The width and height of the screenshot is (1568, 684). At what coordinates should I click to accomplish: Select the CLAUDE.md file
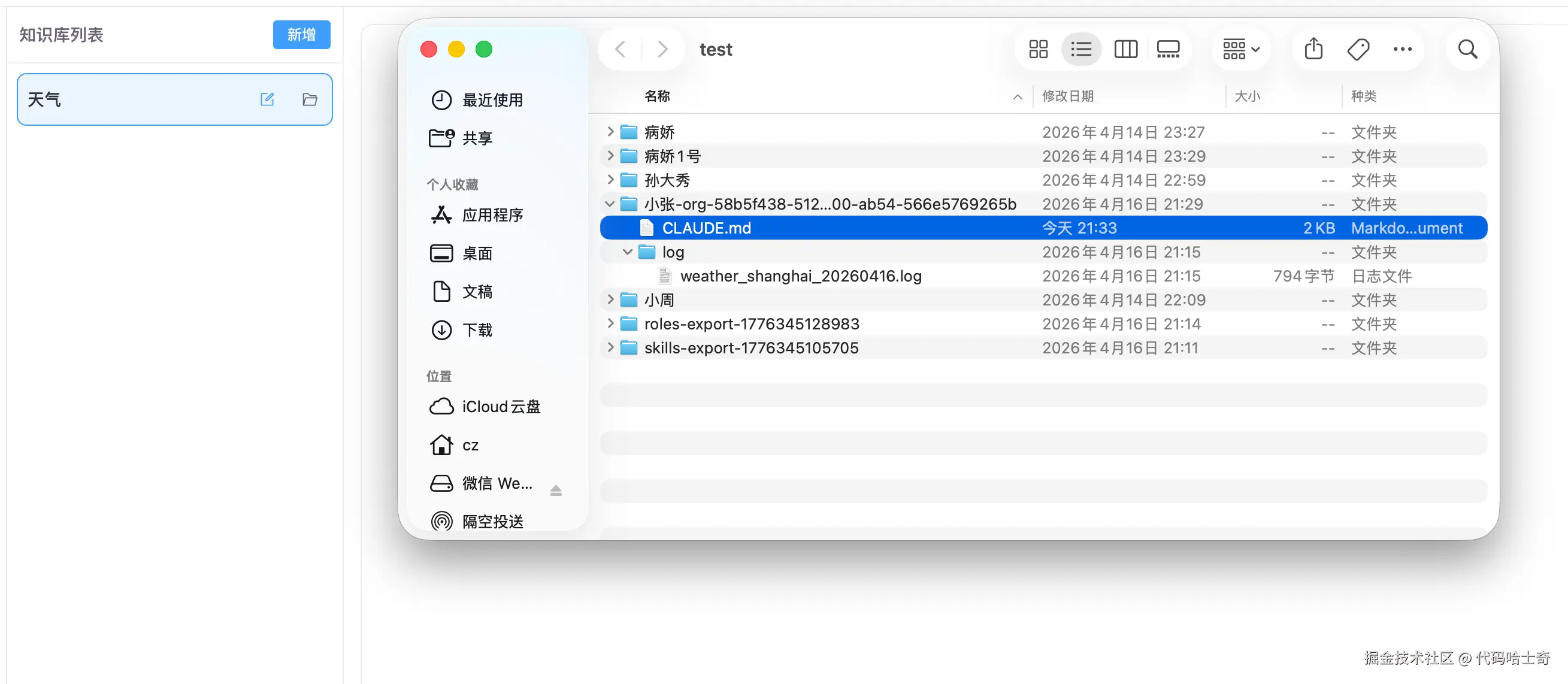coord(707,228)
